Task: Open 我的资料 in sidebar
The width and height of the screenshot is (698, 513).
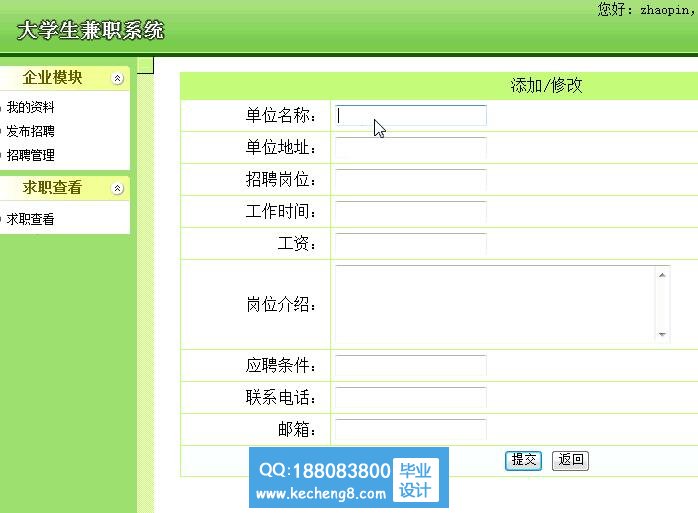Action: (30, 107)
